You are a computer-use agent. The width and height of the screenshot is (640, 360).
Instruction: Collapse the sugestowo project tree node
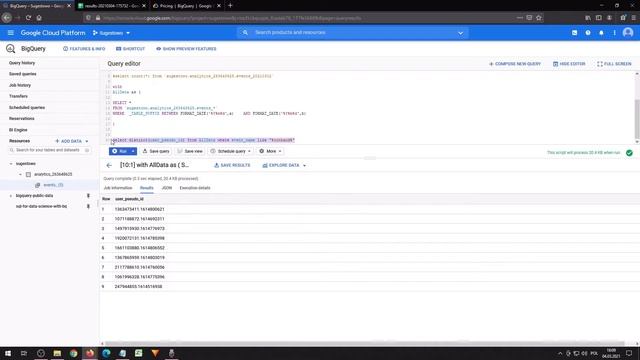(x=11, y=164)
